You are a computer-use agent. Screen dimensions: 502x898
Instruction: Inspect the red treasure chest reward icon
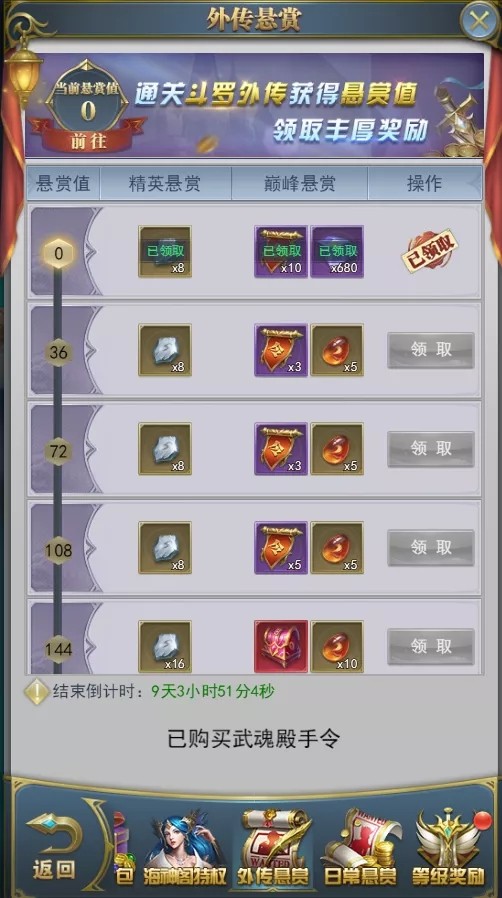click(281, 647)
